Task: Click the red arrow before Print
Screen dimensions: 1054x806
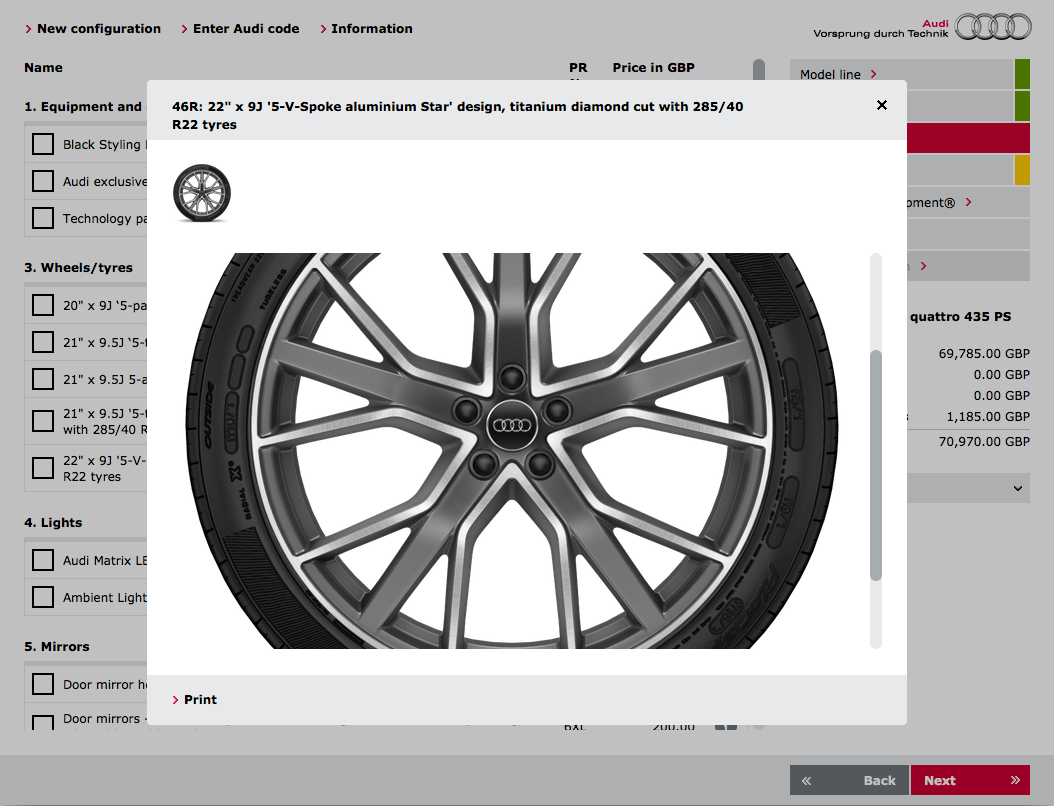Action: pos(176,700)
